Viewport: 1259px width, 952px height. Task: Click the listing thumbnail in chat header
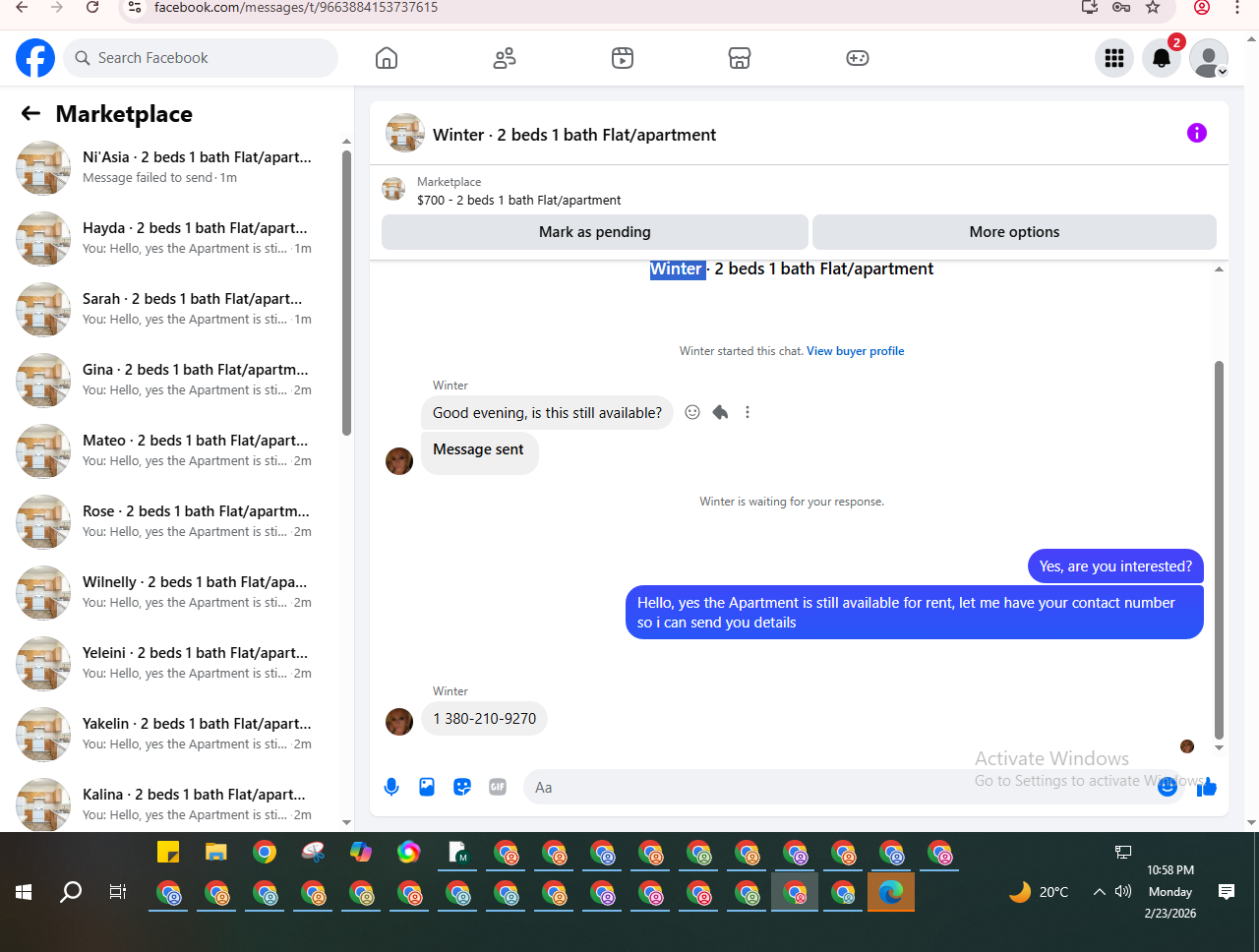(405, 133)
